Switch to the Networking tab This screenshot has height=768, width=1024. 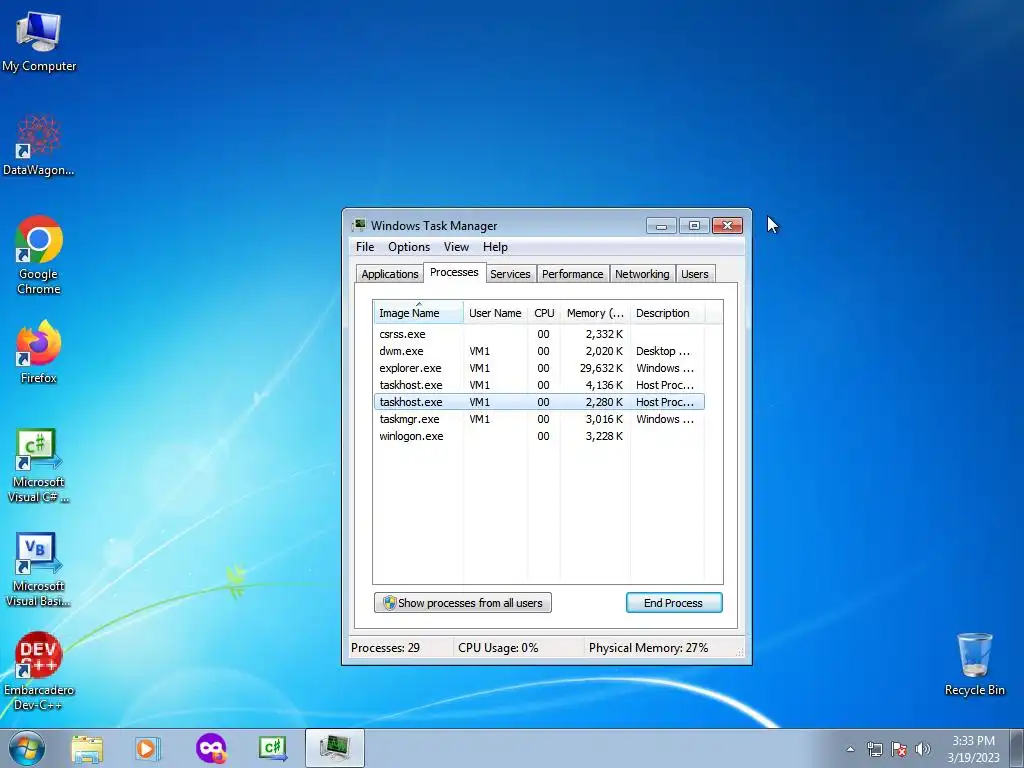[x=642, y=274]
